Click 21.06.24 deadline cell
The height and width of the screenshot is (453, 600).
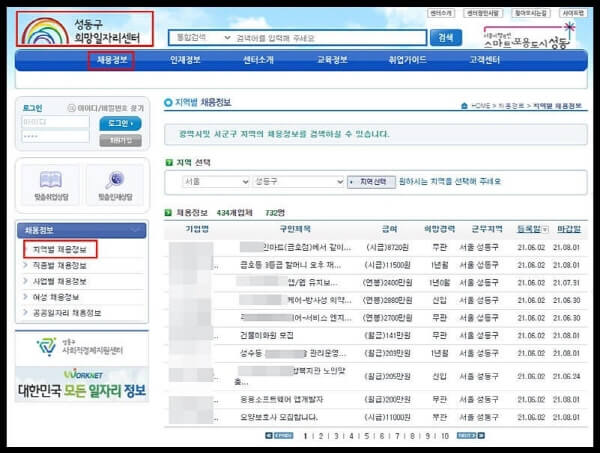[x=567, y=376]
